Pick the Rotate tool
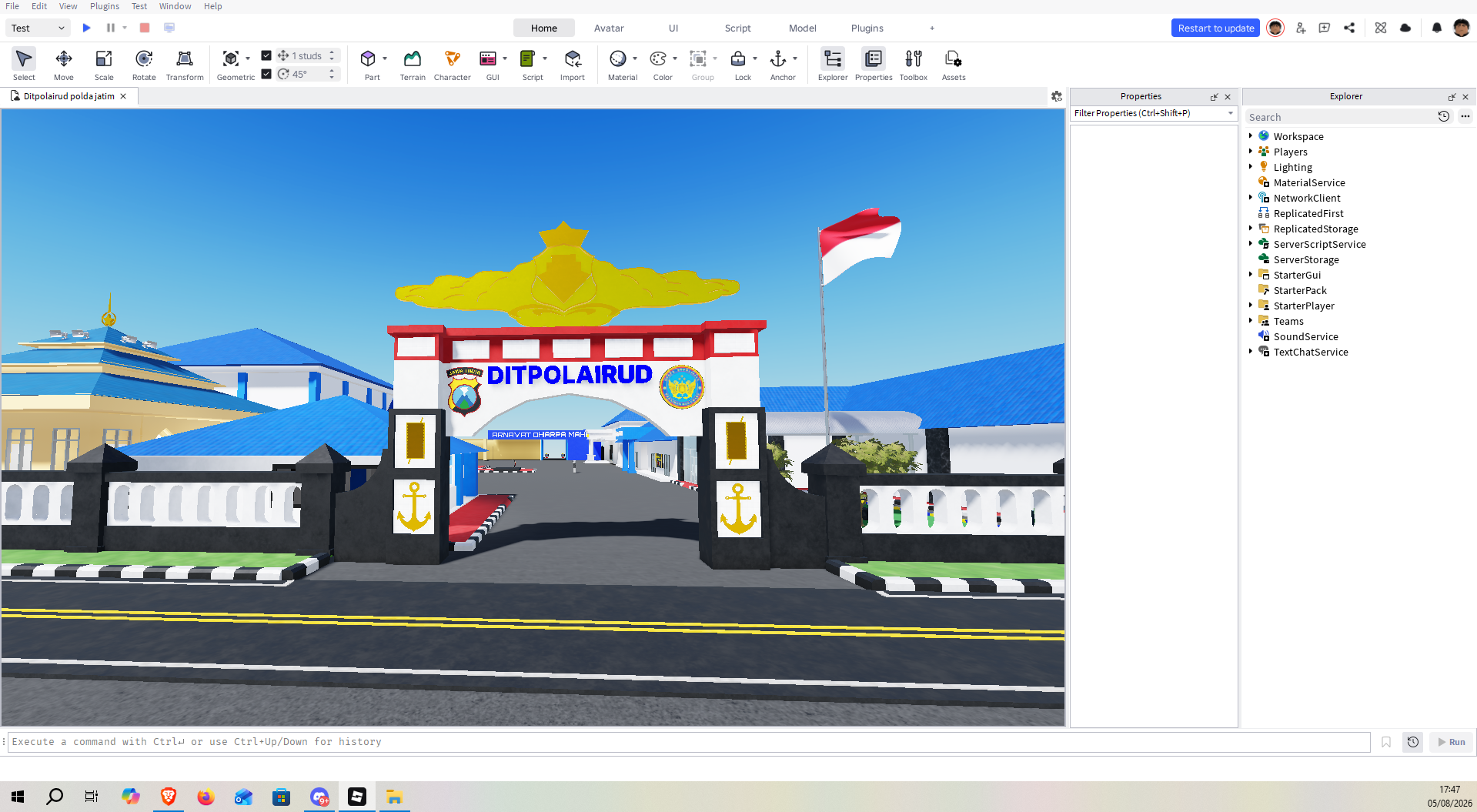Viewport: 1477px width, 812px height. click(144, 65)
